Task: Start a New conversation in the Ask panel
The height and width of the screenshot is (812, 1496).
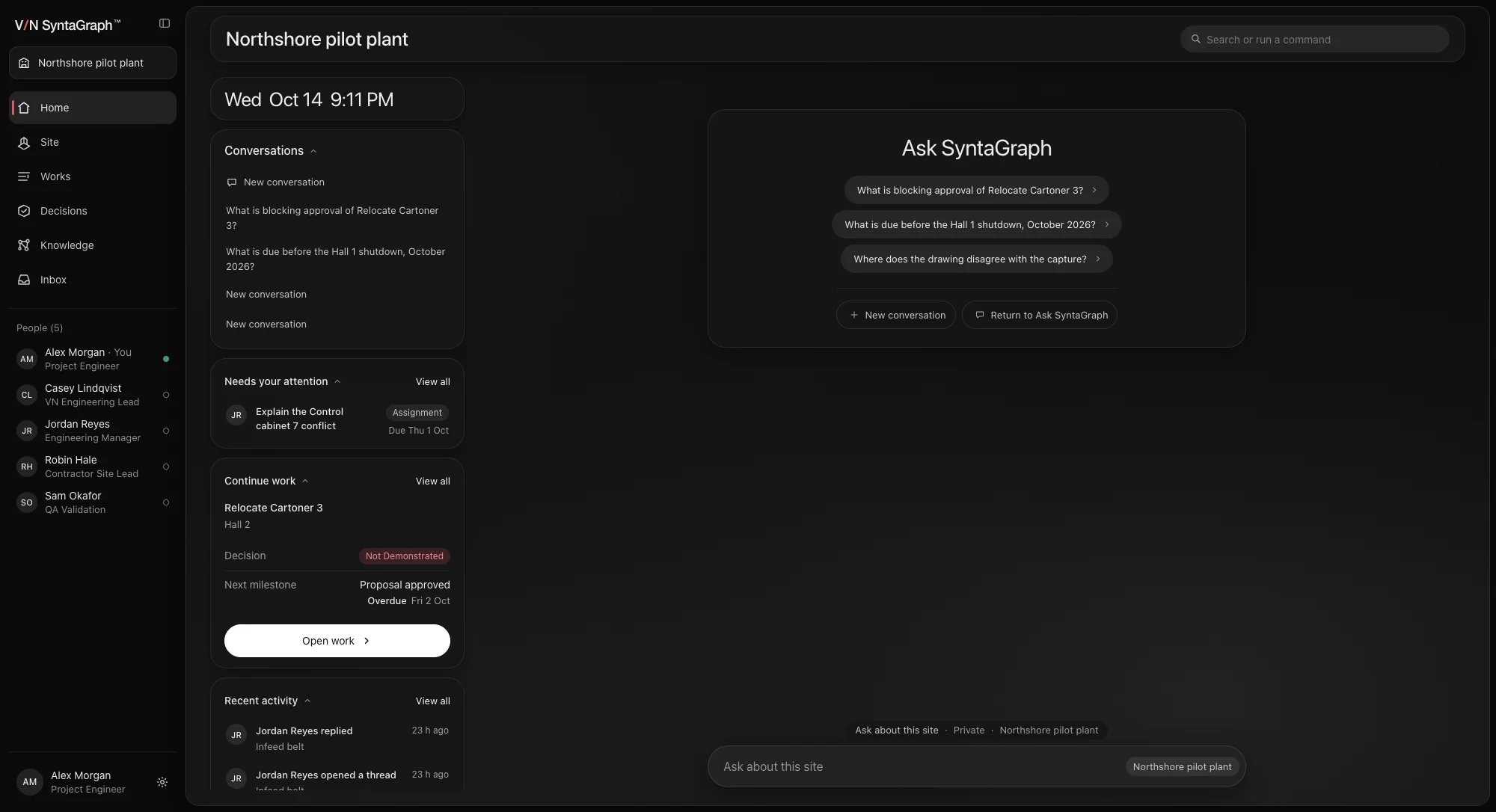Action: 896,315
